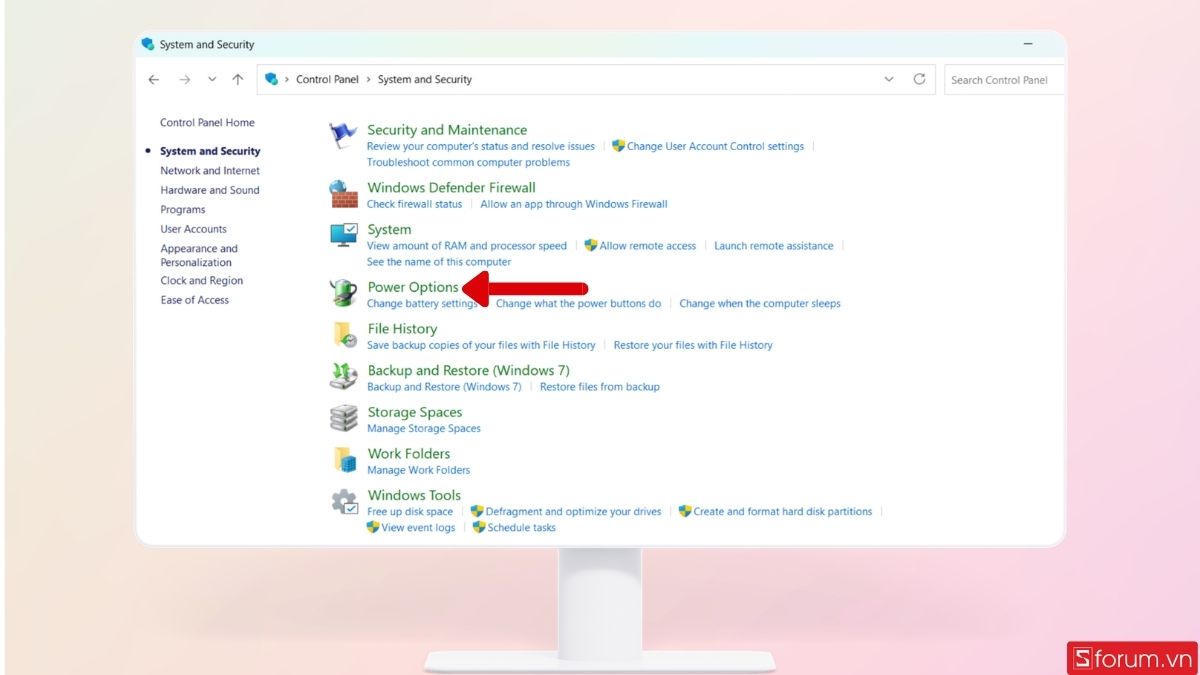Click Launch remote assistance

coord(774,246)
